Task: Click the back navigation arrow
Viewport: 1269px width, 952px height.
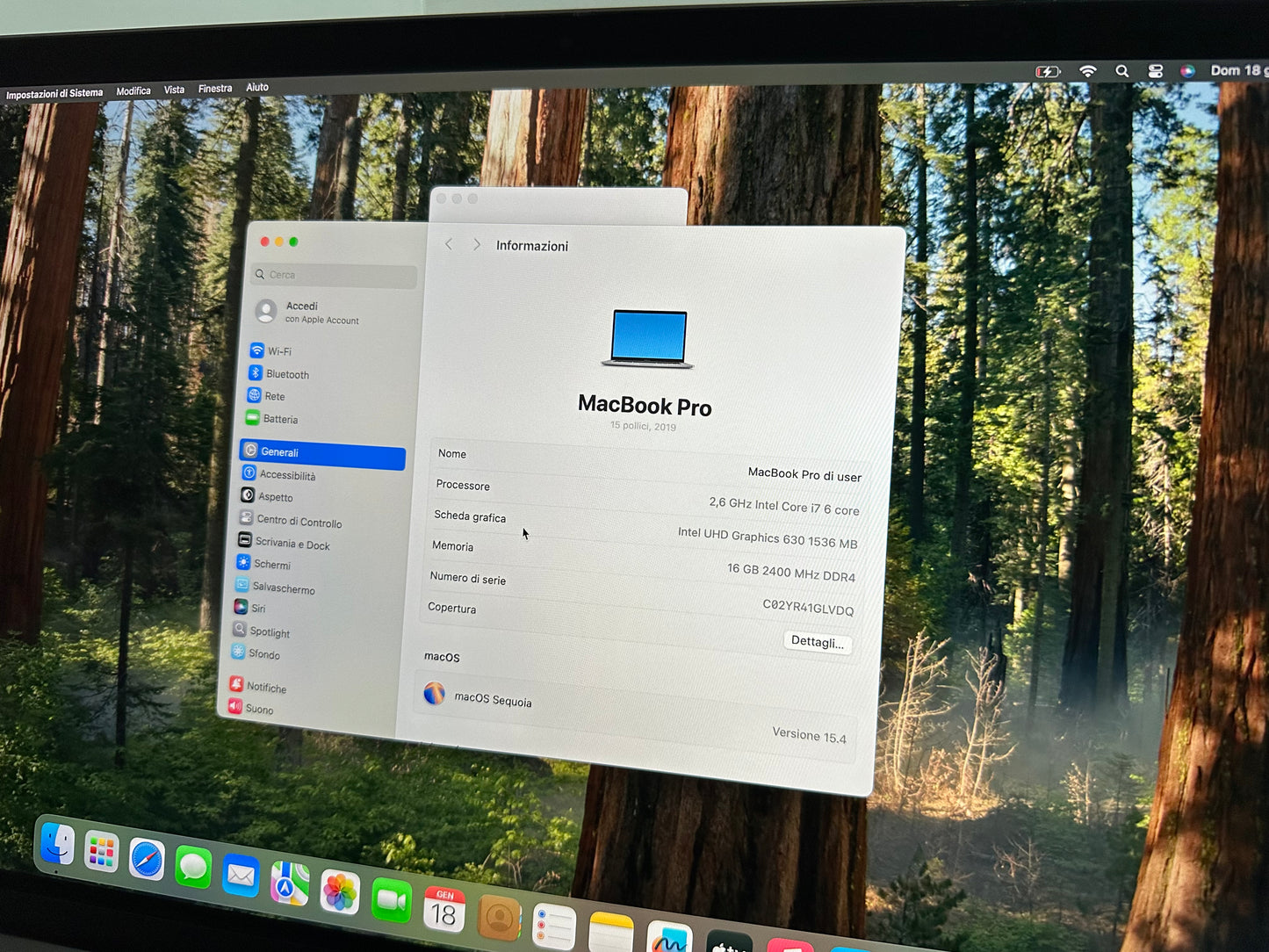Action: pos(449,244)
